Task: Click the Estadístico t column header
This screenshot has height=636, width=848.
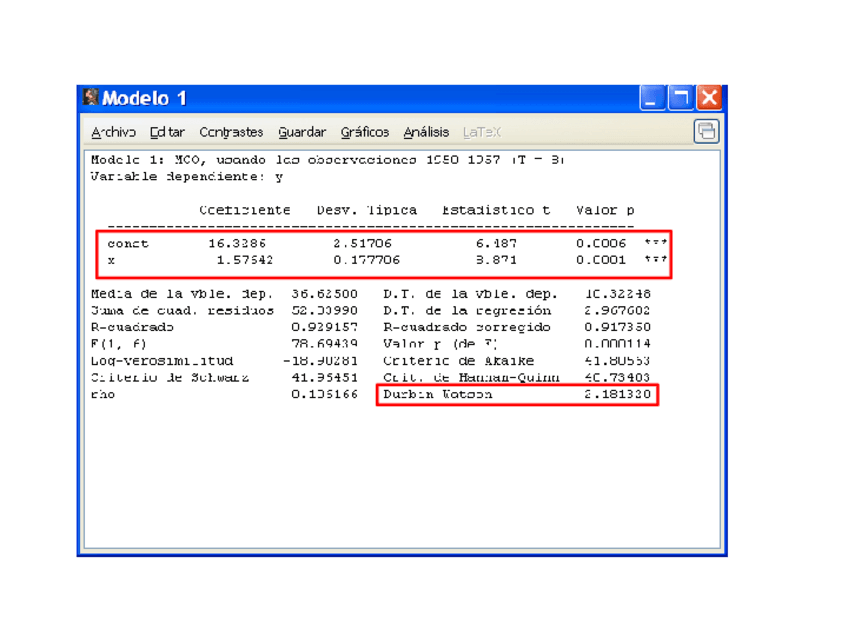Action: coord(496,210)
